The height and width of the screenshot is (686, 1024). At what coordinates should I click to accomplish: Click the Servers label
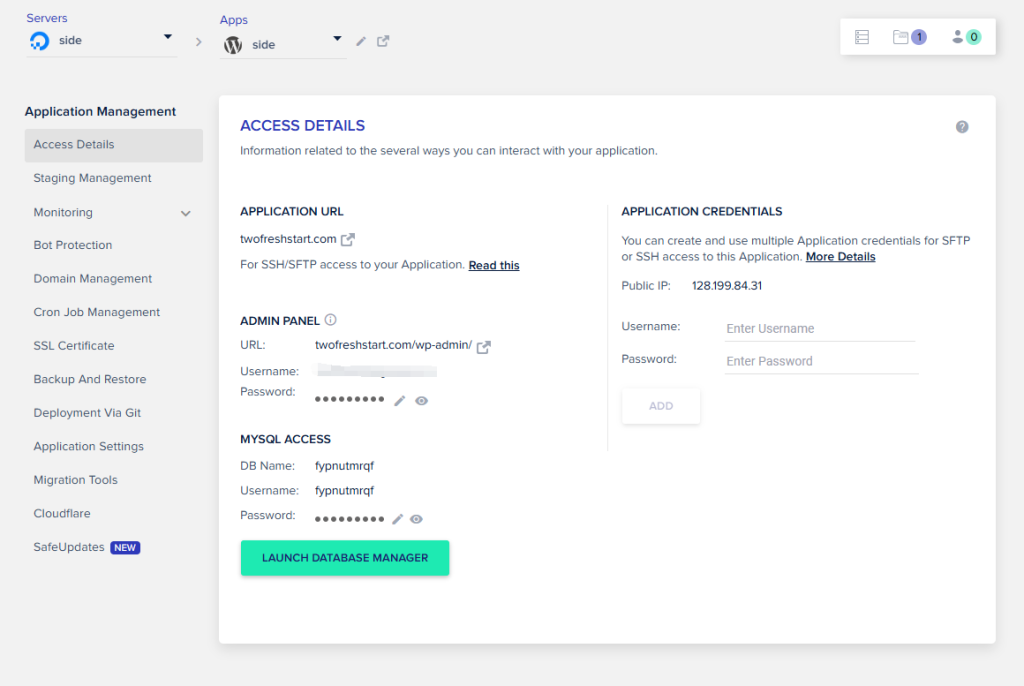46,18
